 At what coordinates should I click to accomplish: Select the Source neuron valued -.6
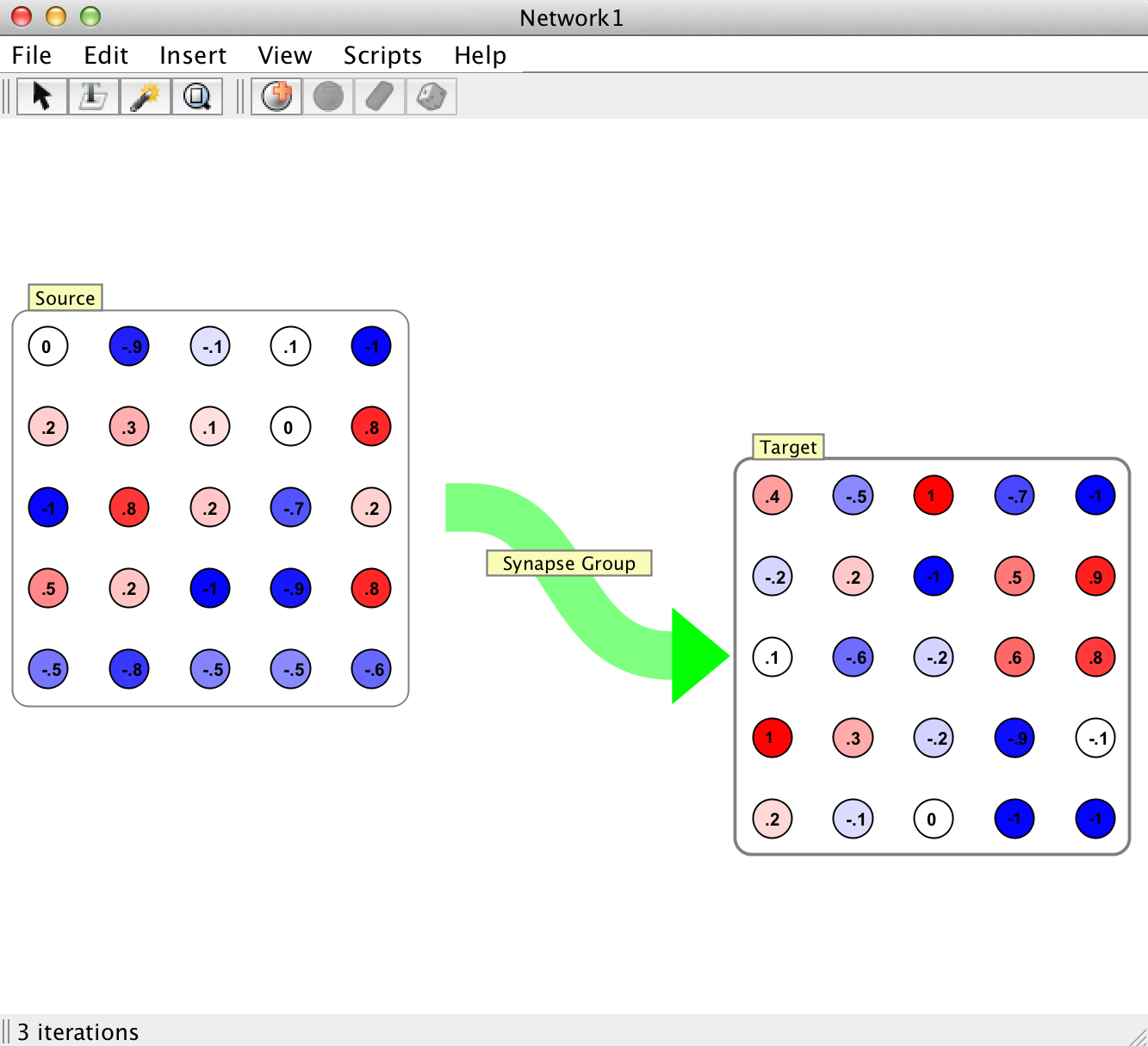point(371,669)
